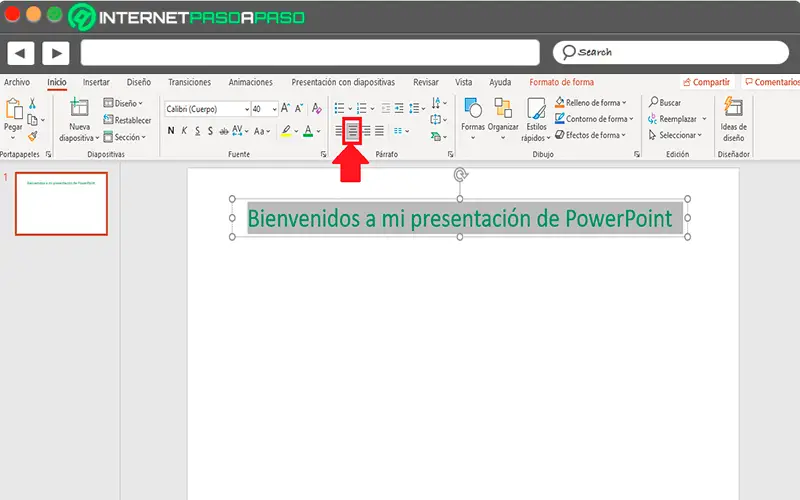Switch to the Insertar tab

pyautogui.click(x=96, y=82)
